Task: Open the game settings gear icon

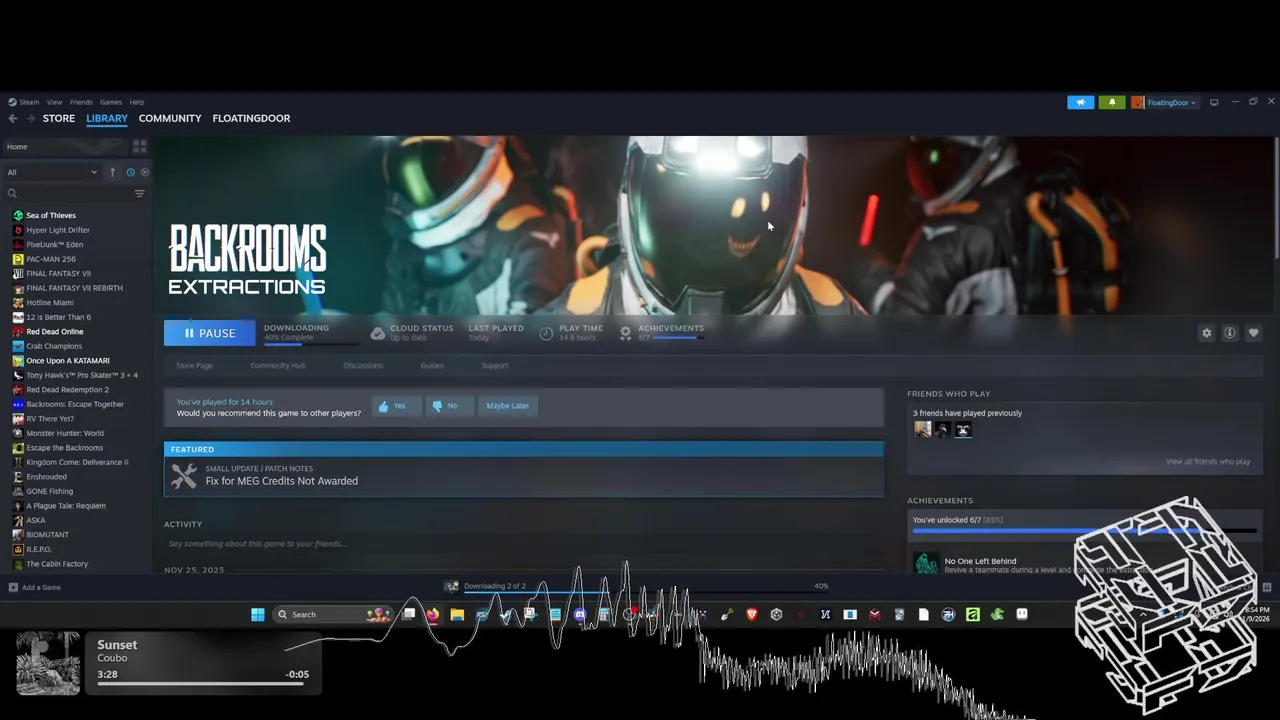Action: click(x=1206, y=333)
